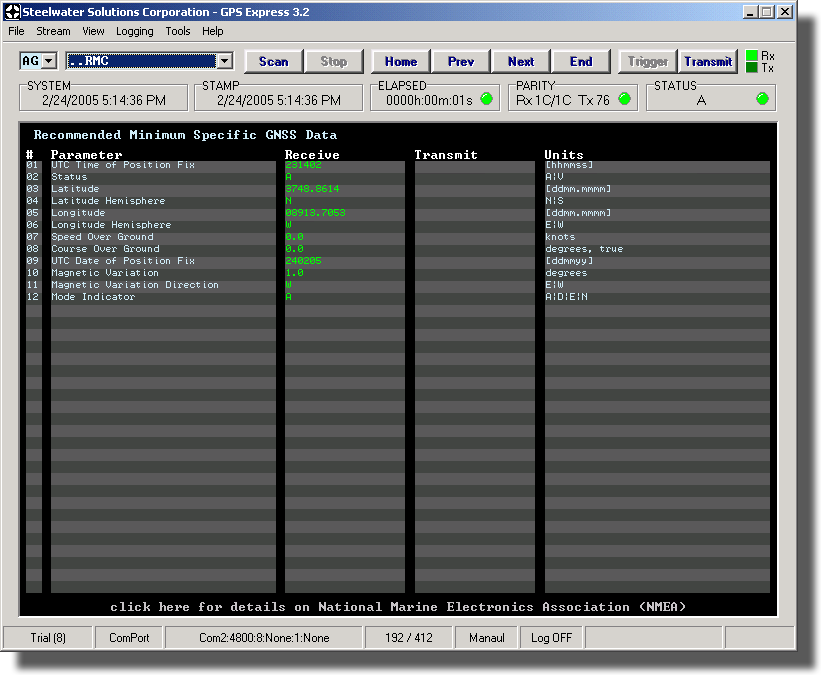Click the received longitude 08913.7053
The image size is (821, 675).
pyautogui.click(x=315, y=213)
